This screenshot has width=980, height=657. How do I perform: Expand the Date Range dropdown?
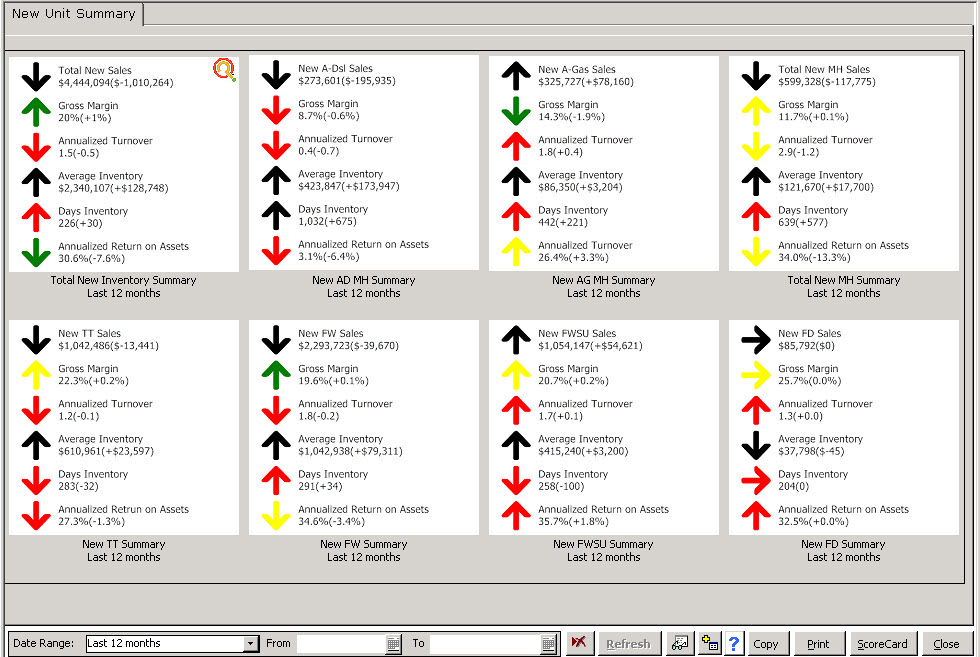coord(250,644)
